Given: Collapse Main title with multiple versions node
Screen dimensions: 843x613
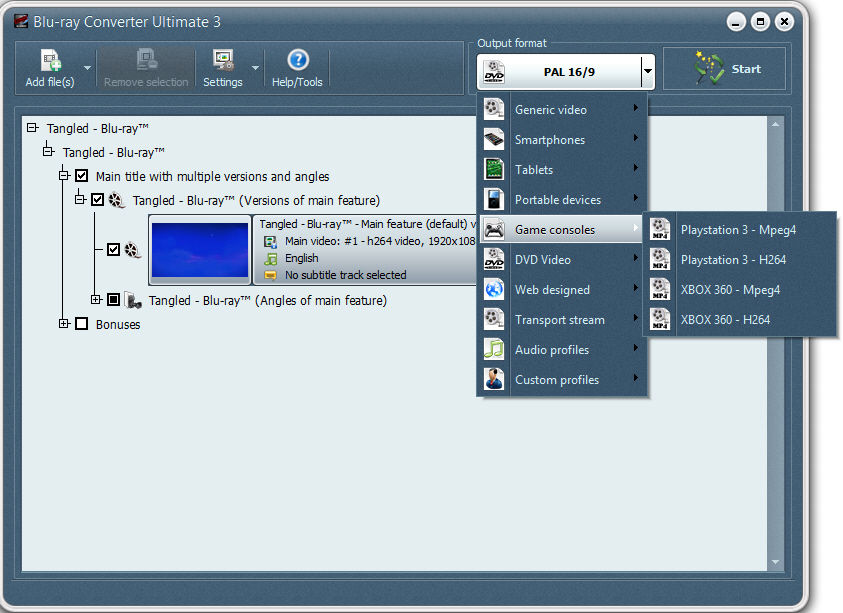Looking at the screenshot, I should [65, 175].
